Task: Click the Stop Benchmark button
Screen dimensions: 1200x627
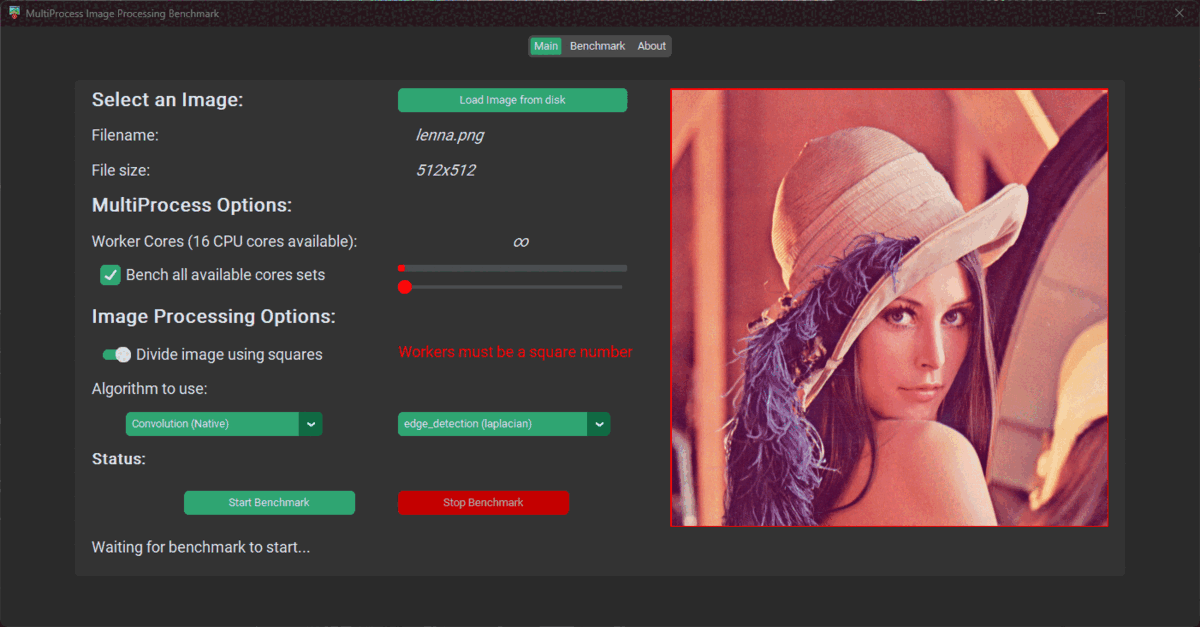Action: click(483, 502)
